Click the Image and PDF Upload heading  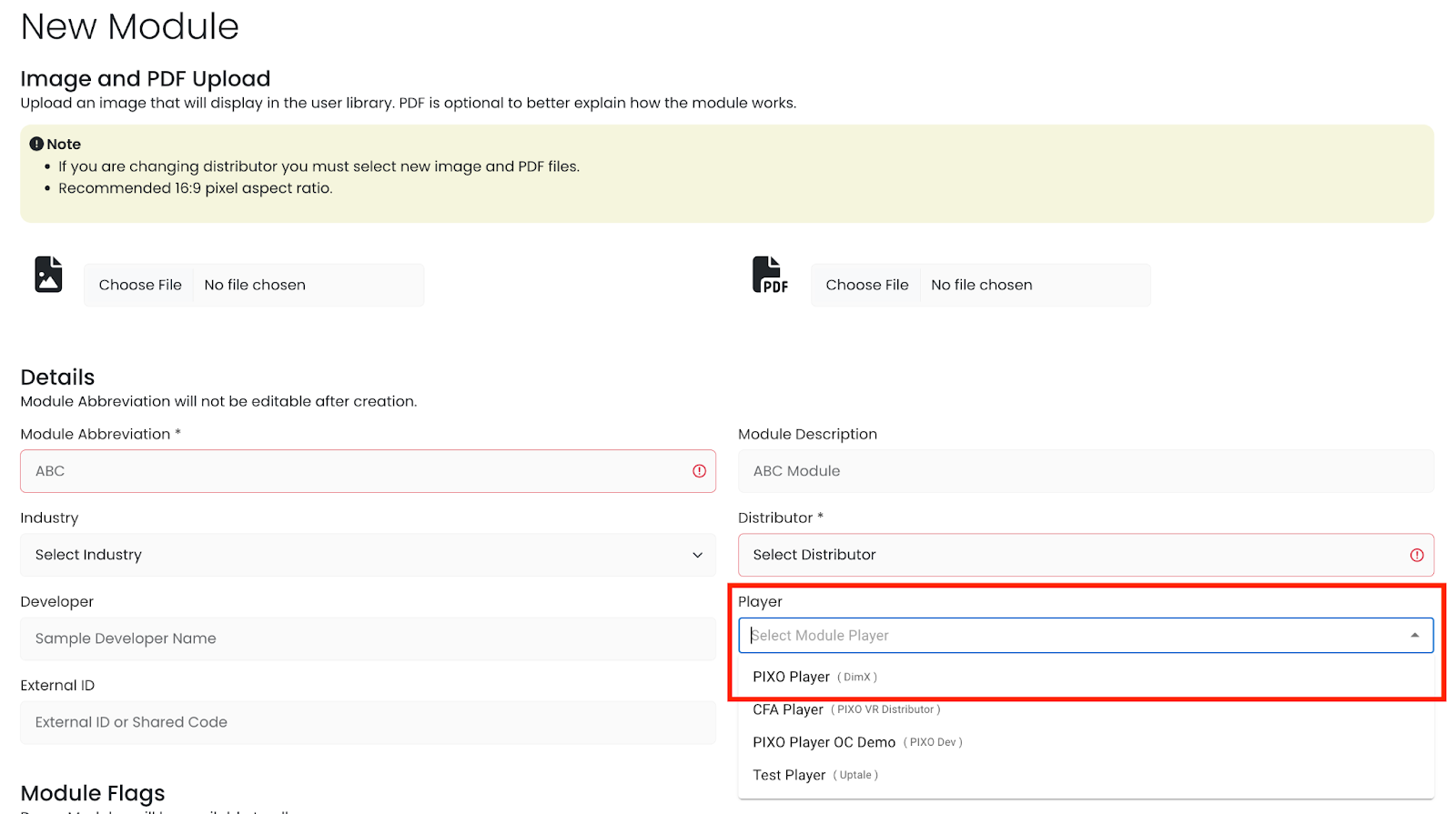tap(146, 78)
